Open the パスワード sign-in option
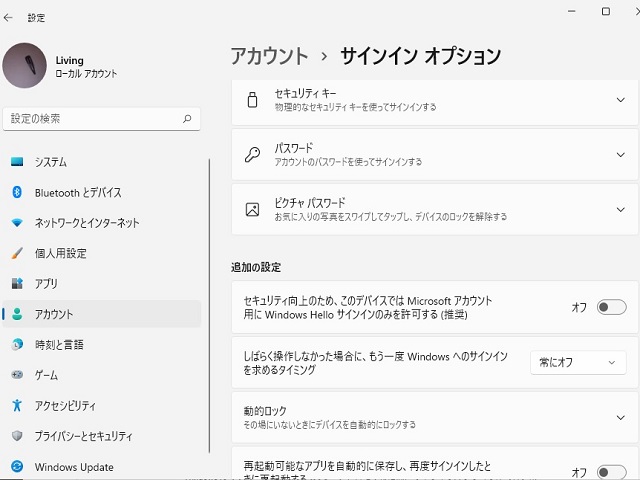 pos(435,155)
